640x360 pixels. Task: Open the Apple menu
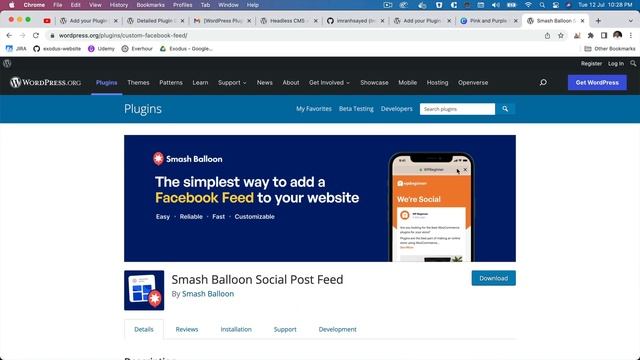coord(11,5)
